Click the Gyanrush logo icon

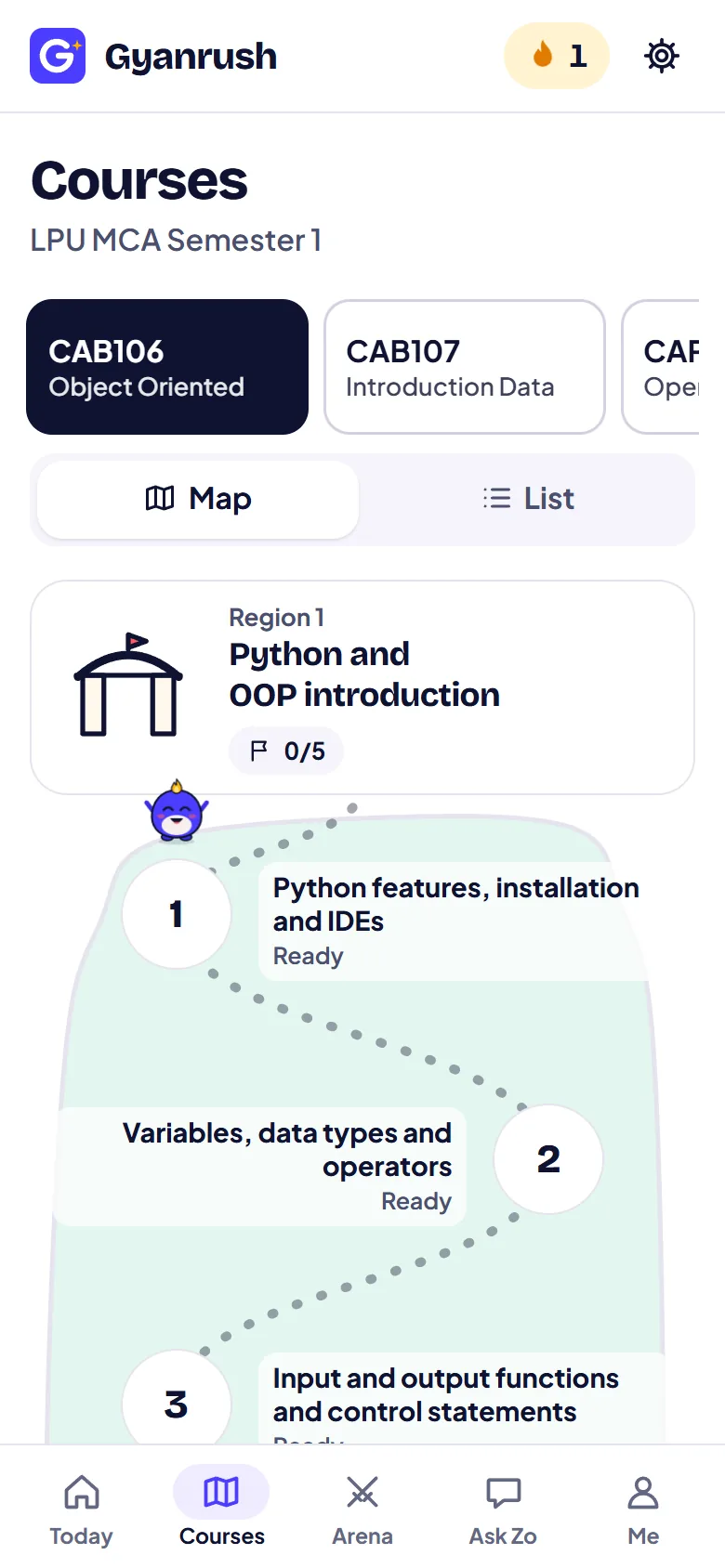(58, 56)
